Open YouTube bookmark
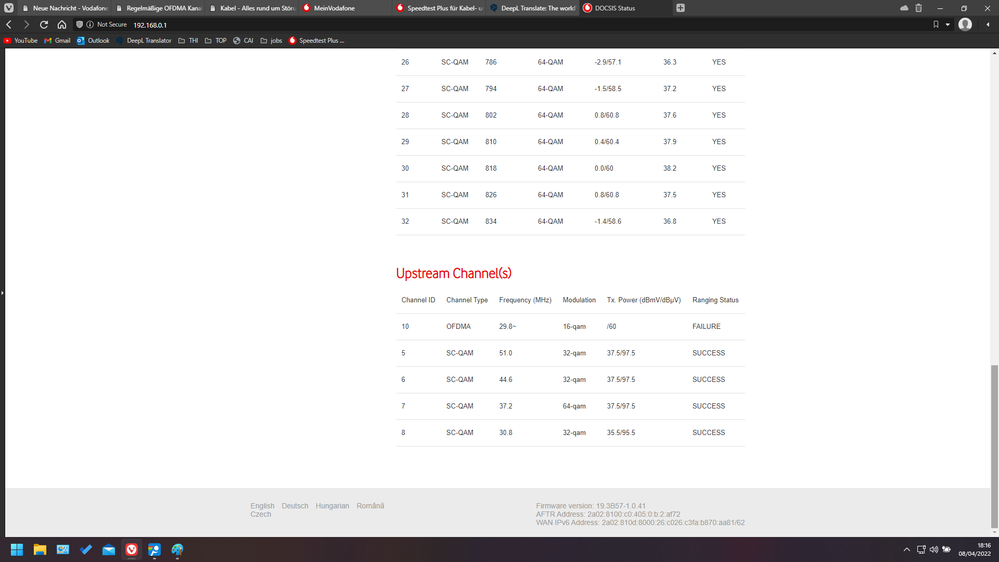 coord(21,40)
